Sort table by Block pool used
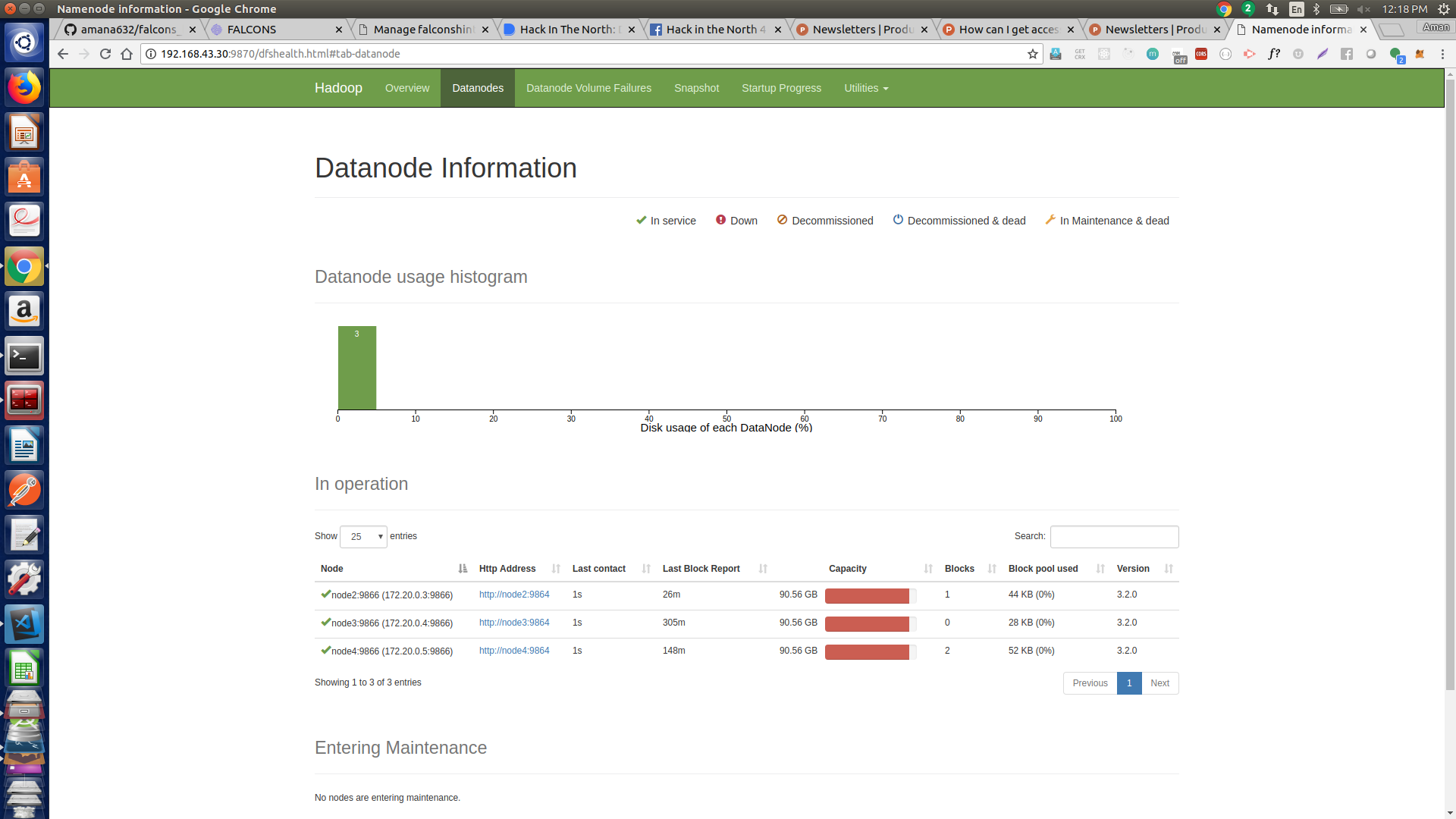 click(x=1056, y=569)
